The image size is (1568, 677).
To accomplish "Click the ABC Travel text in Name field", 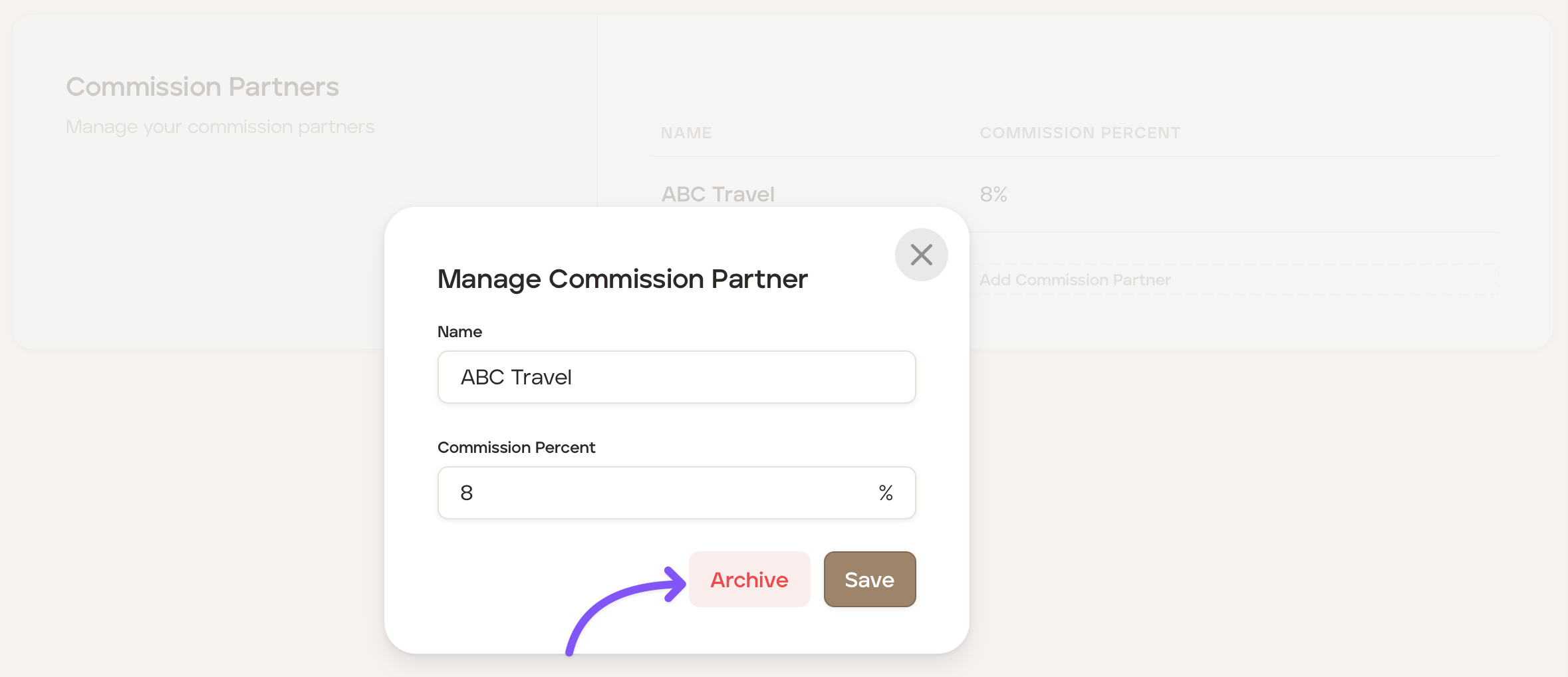I will 516,377.
